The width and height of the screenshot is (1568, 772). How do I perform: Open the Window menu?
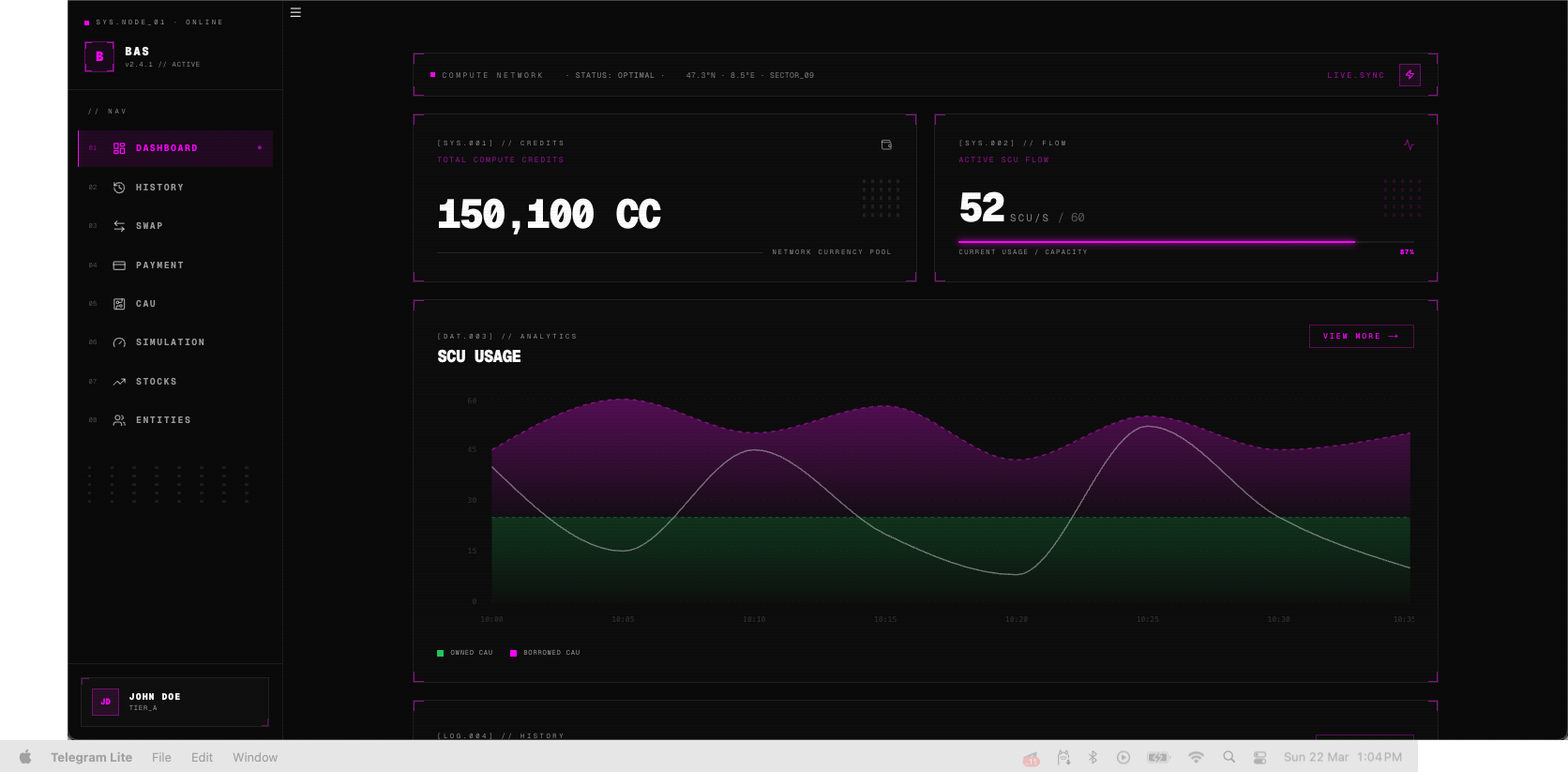point(255,757)
